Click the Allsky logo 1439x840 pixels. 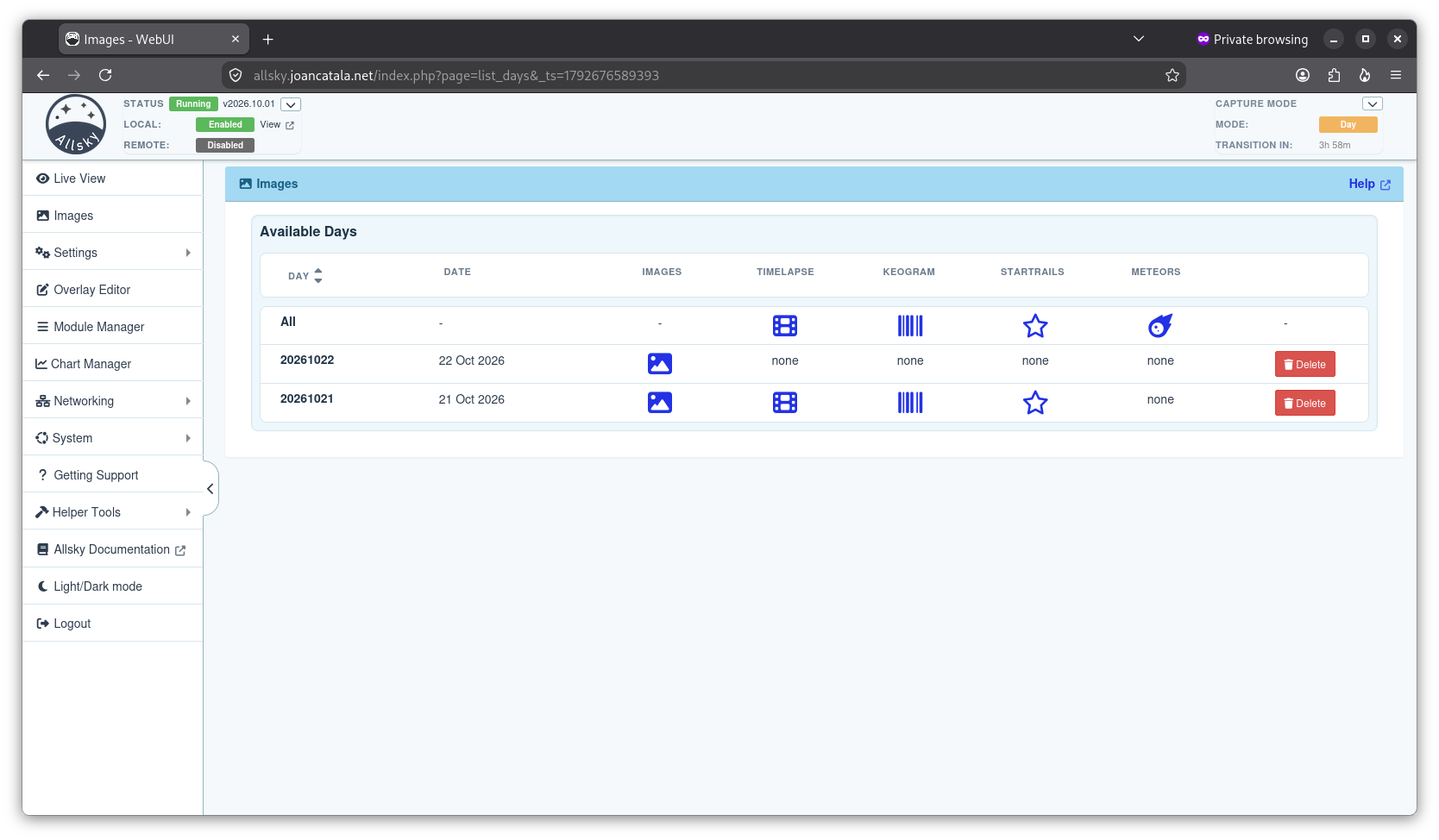[x=76, y=124]
